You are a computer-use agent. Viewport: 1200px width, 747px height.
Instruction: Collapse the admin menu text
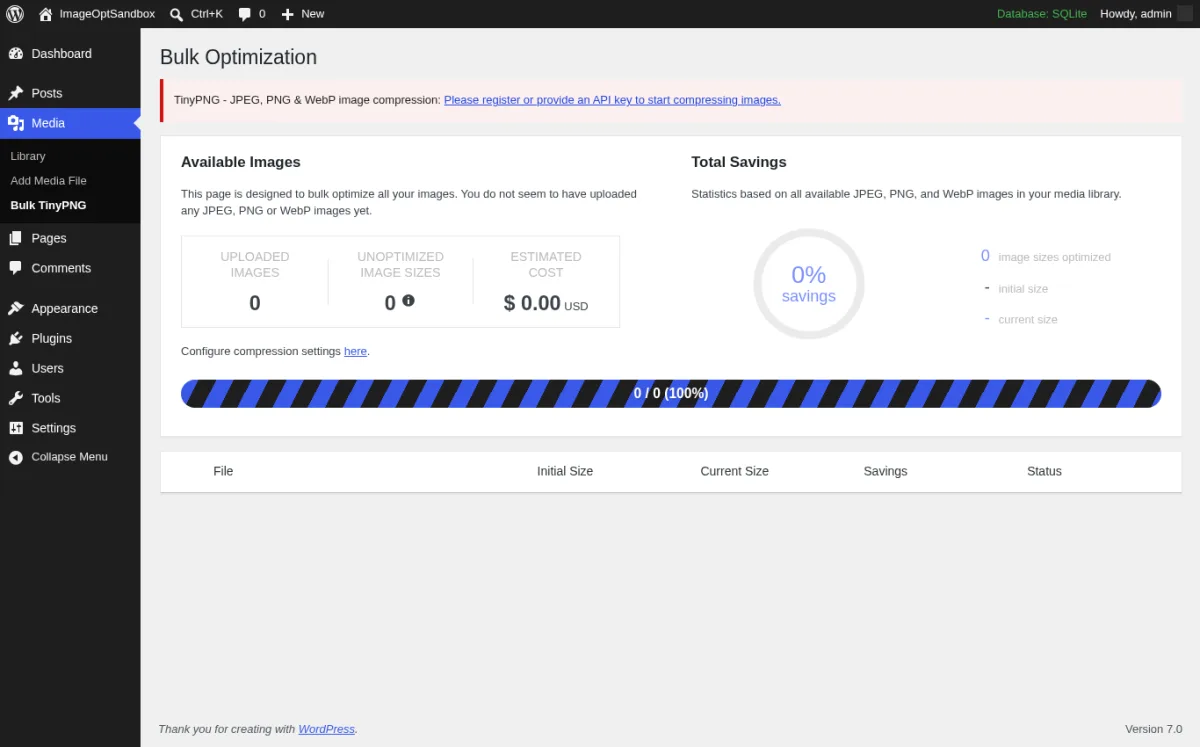[70, 457]
